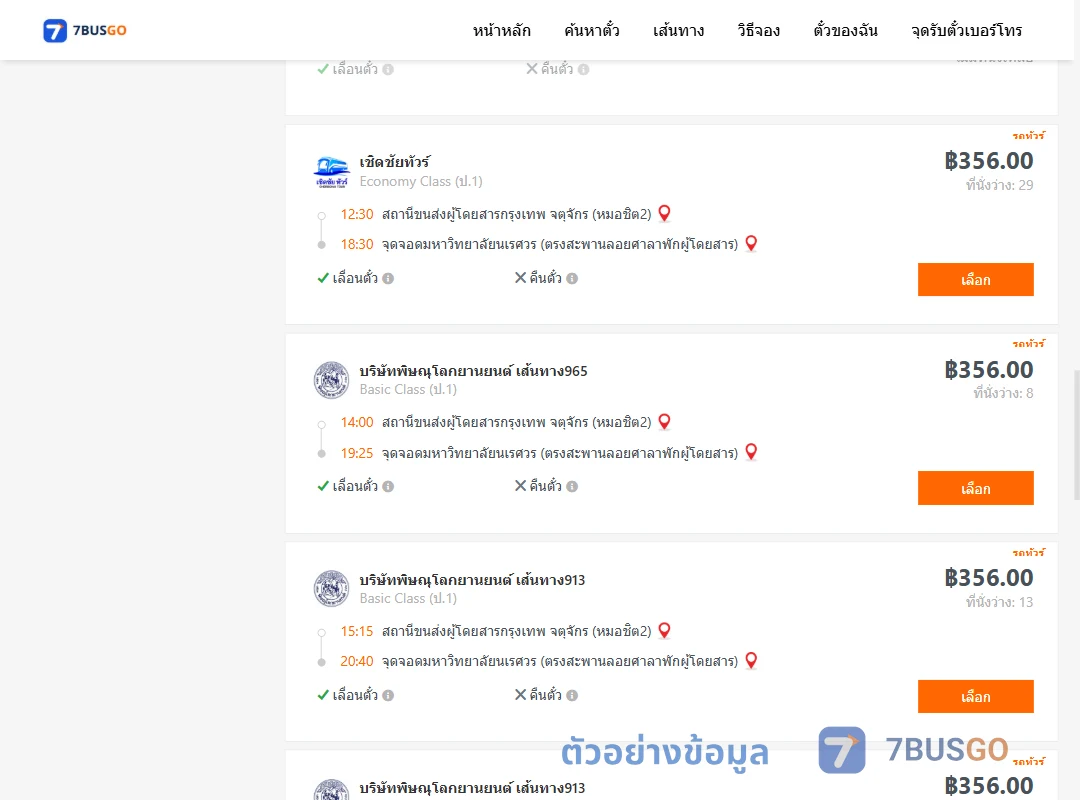Show เลื่อนตั๋ว info icon on เส้นทาง965 card
The height and width of the screenshot is (800, 1080).
coord(388,486)
